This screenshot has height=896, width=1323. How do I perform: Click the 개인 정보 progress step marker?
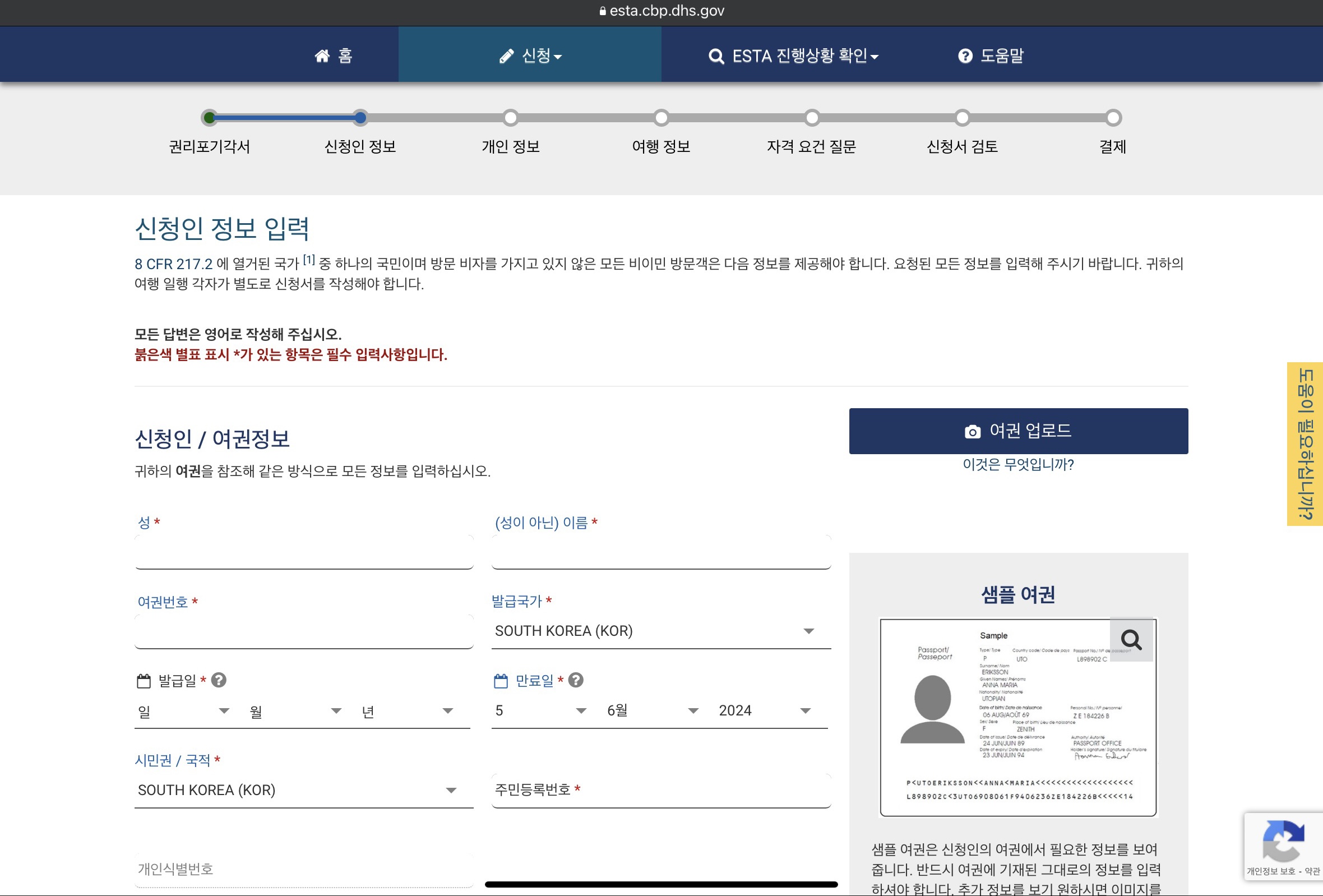[x=511, y=118]
